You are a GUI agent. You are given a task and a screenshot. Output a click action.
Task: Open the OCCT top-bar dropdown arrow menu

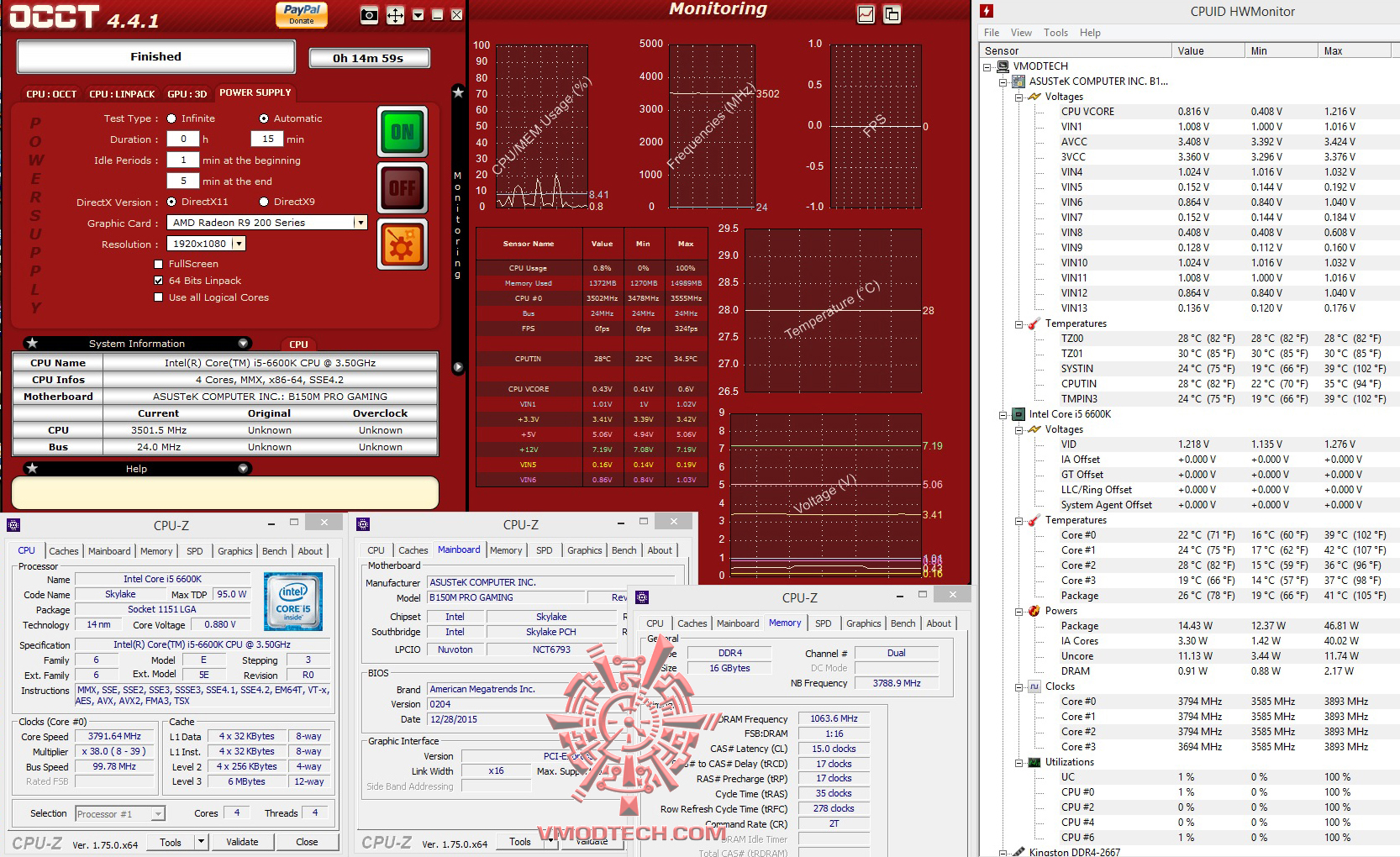tap(418, 15)
